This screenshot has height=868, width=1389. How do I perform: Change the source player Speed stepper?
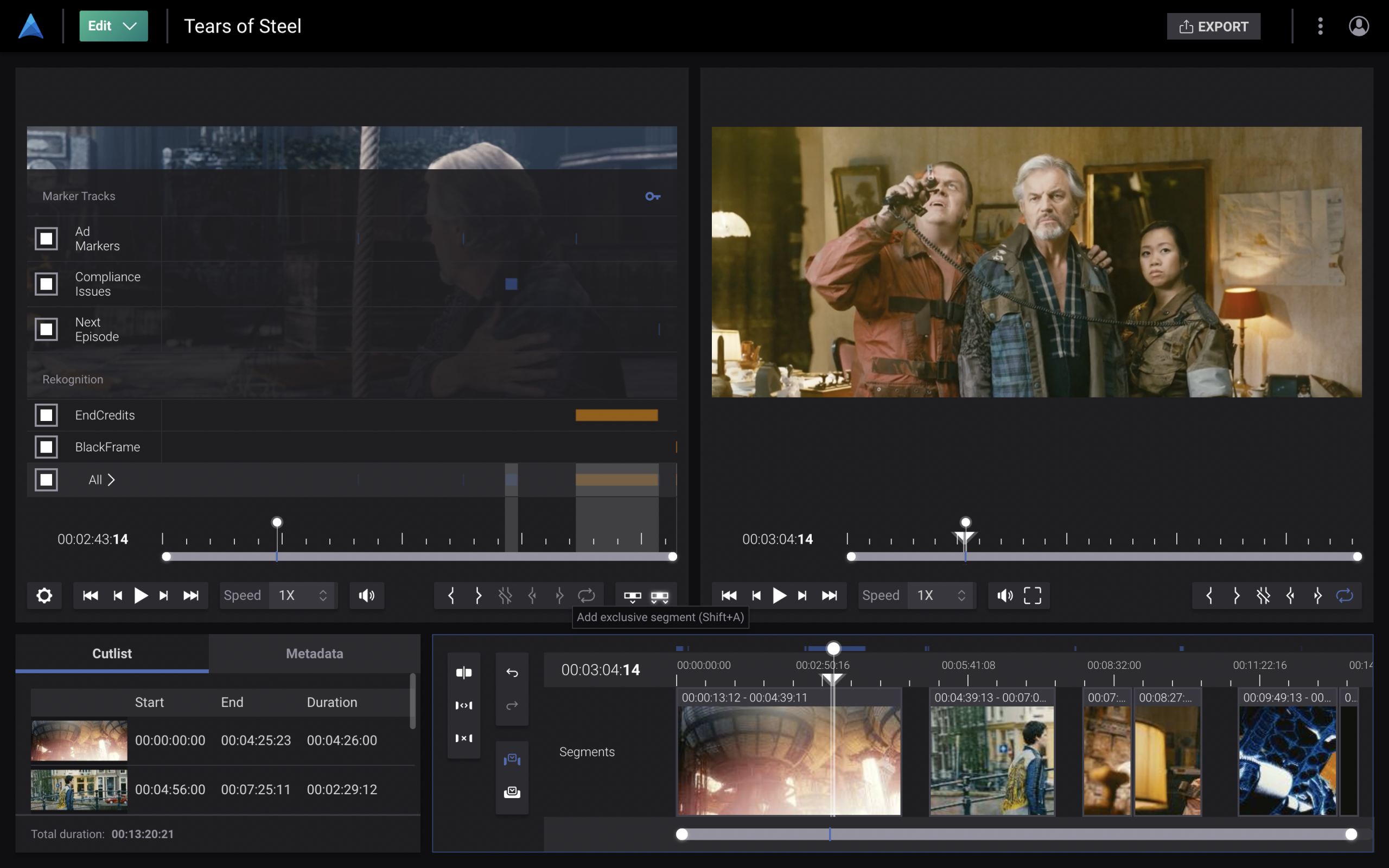323,595
